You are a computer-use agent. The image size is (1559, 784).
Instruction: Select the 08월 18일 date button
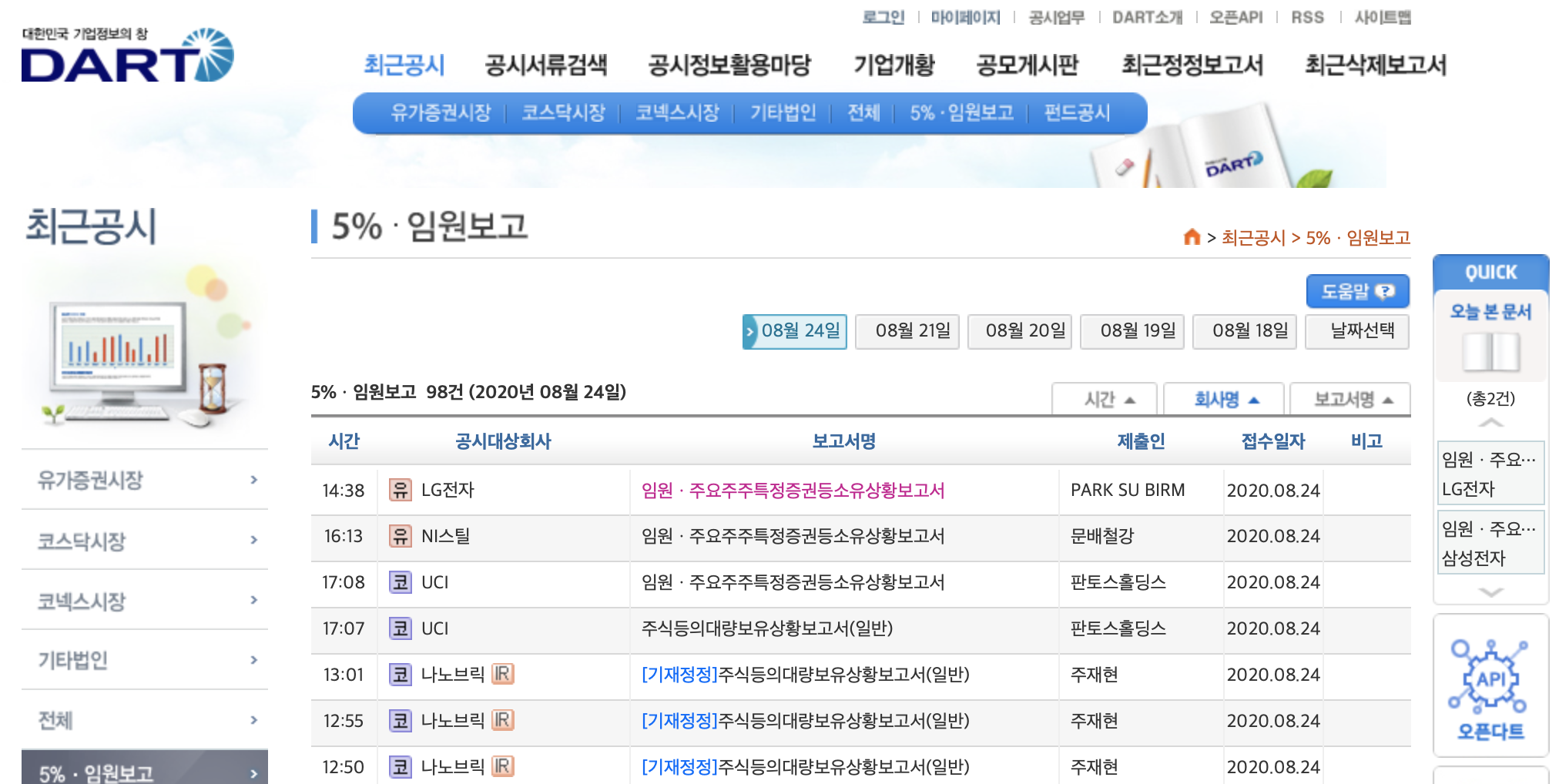[1245, 331]
